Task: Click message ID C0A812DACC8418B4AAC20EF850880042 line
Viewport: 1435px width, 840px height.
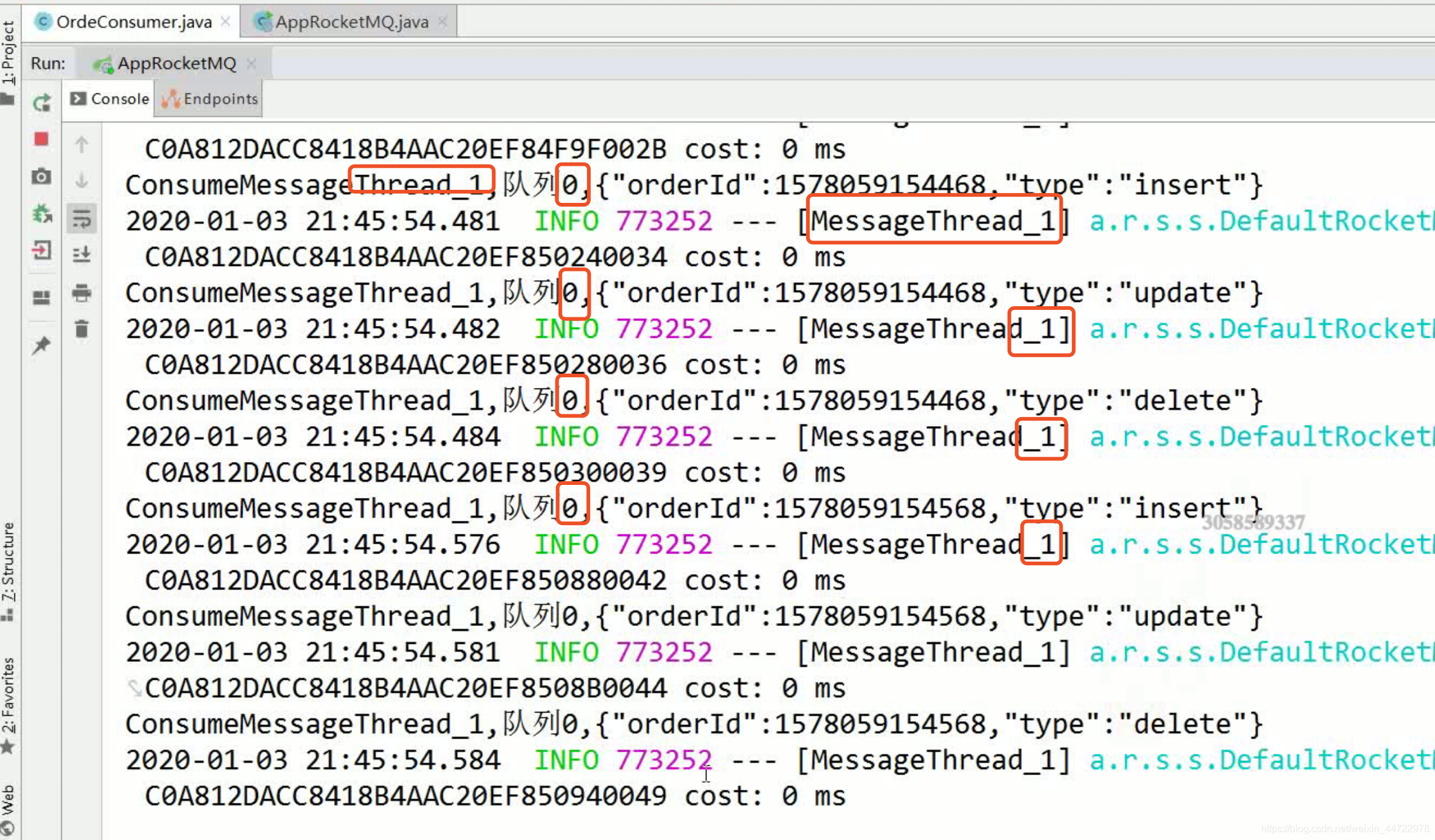Action: pos(495,580)
